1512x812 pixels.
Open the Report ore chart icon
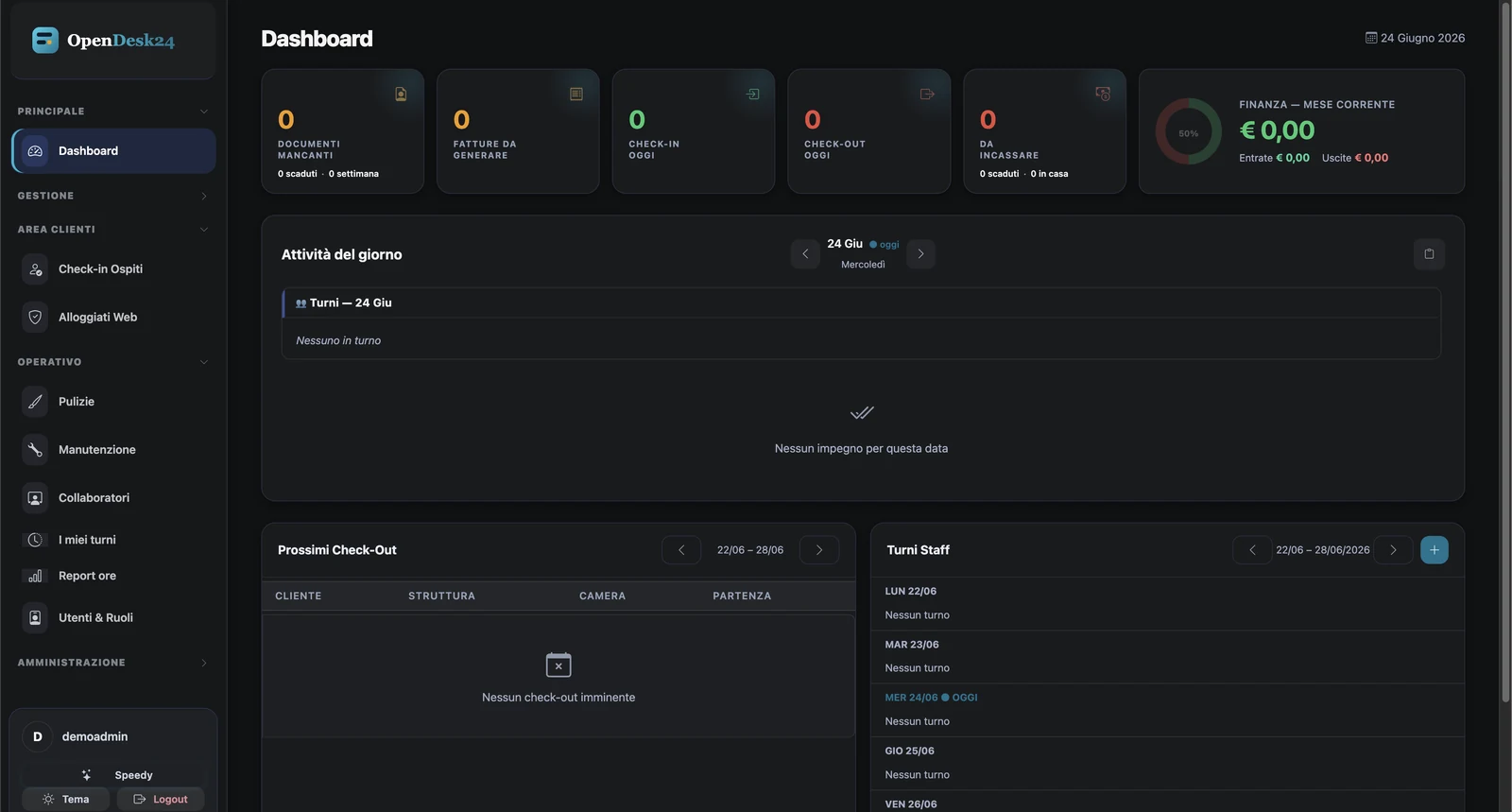(x=35, y=576)
